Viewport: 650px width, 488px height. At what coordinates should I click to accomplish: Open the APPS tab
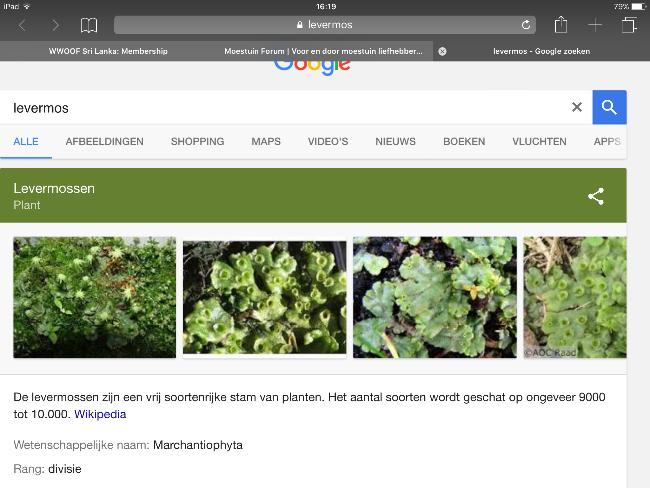click(x=607, y=141)
